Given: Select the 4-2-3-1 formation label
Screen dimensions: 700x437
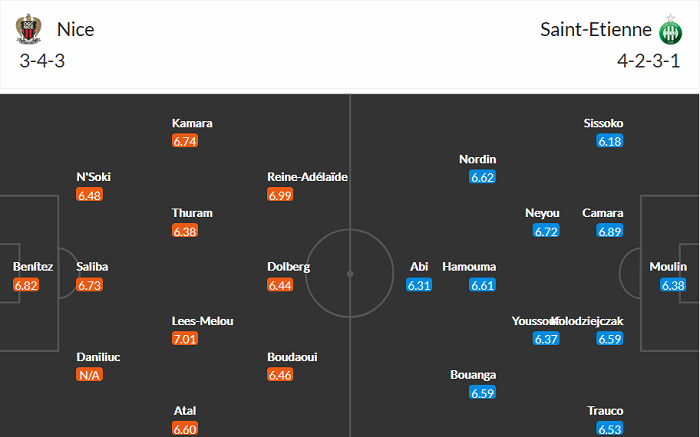Looking at the screenshot, I should click(x=649, y=60).
